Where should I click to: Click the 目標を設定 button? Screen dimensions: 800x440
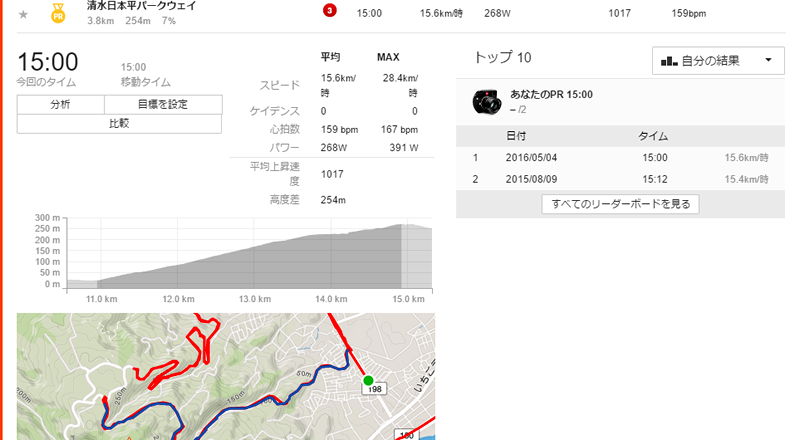click(163, 104)
